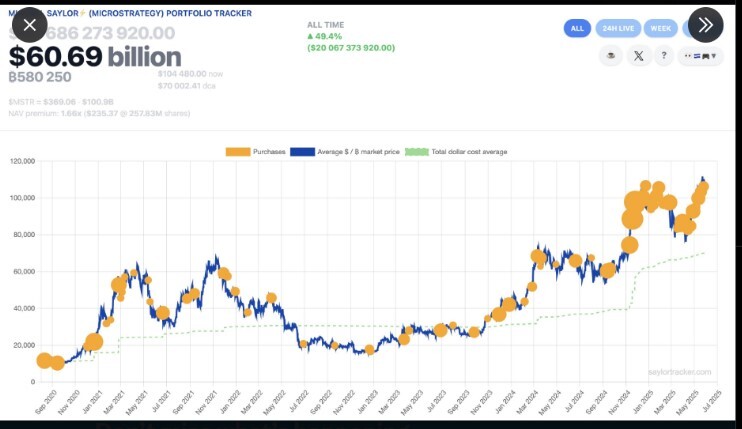Click the ($20 067 373 920.00) profit amount

351,48
